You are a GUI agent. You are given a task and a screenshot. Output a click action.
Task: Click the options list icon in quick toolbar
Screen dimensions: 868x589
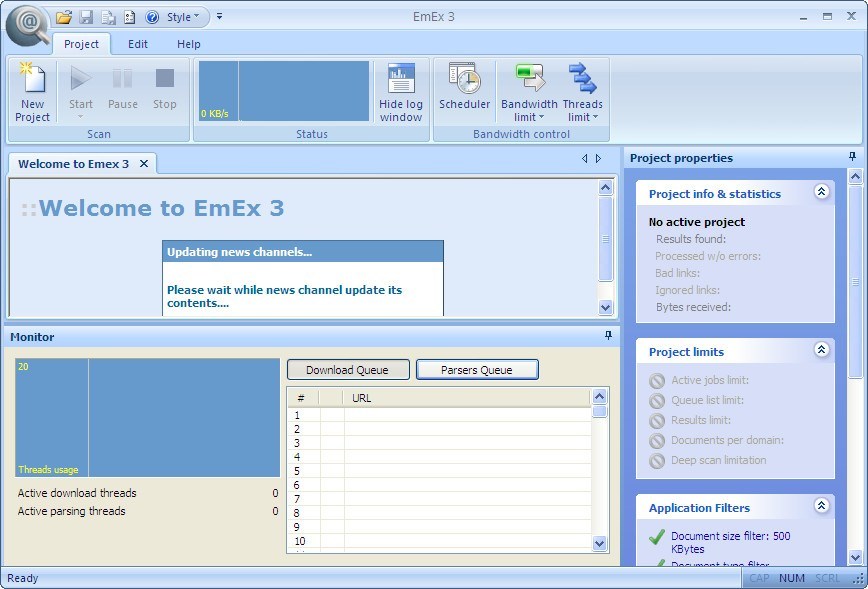point(130,17)
